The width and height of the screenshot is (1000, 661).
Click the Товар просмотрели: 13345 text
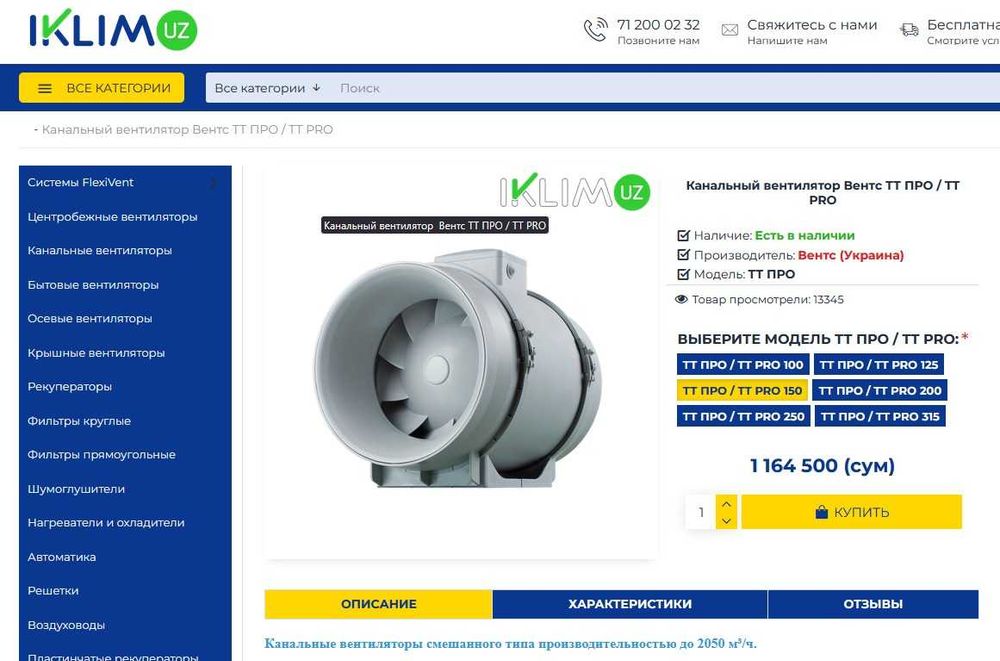(768, 299)
